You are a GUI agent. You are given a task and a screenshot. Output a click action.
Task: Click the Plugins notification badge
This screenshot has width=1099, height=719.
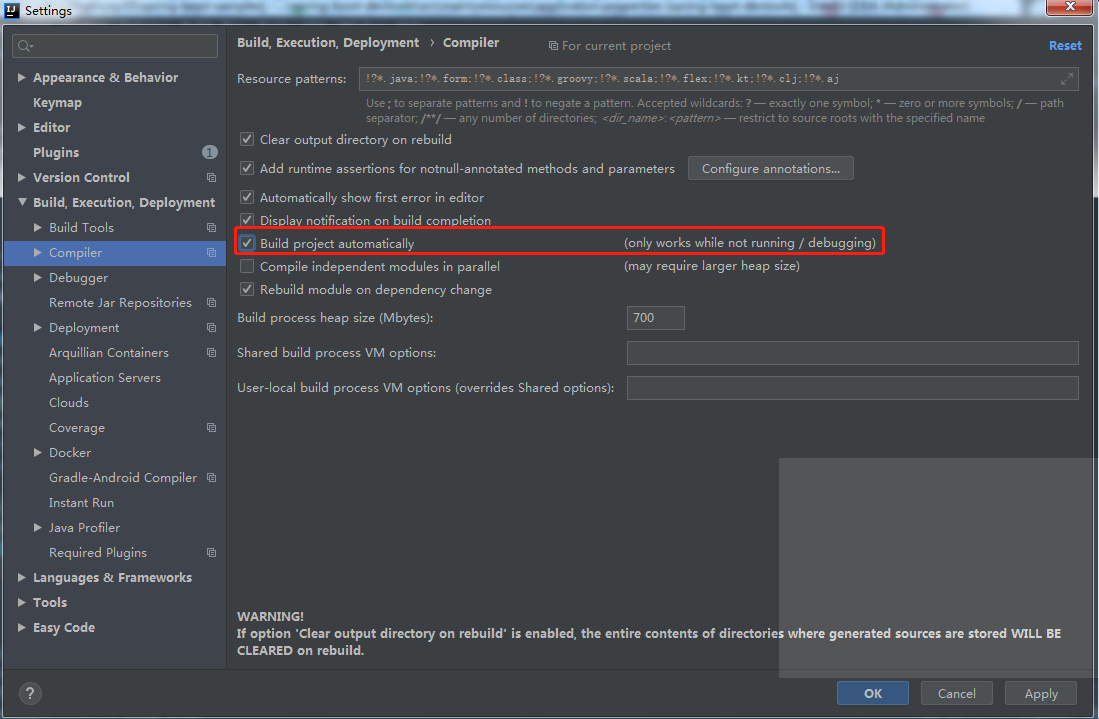(x=208, y=152)
